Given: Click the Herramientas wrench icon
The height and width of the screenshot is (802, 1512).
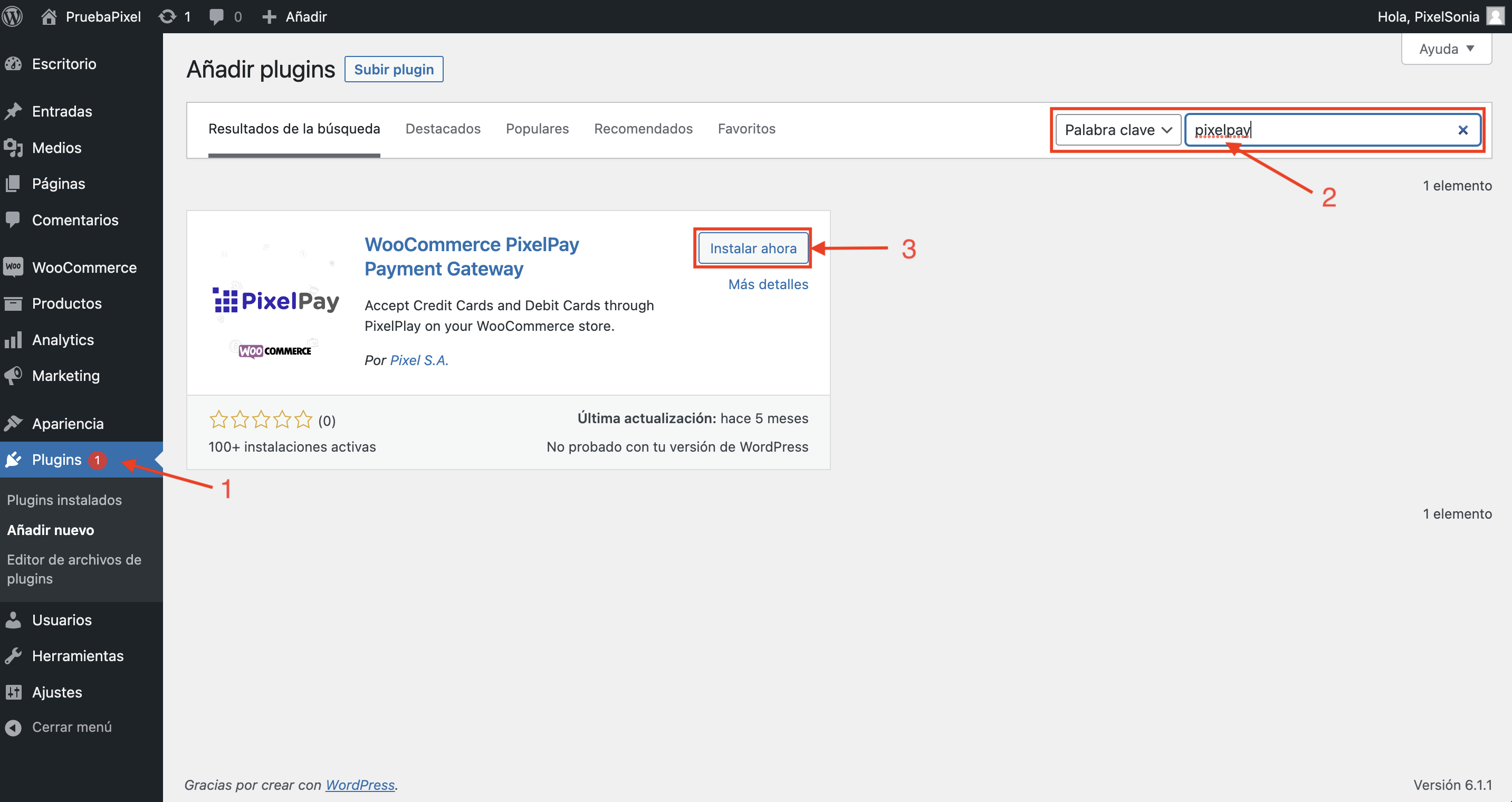Looking at the screenshot, I should 13,656.
